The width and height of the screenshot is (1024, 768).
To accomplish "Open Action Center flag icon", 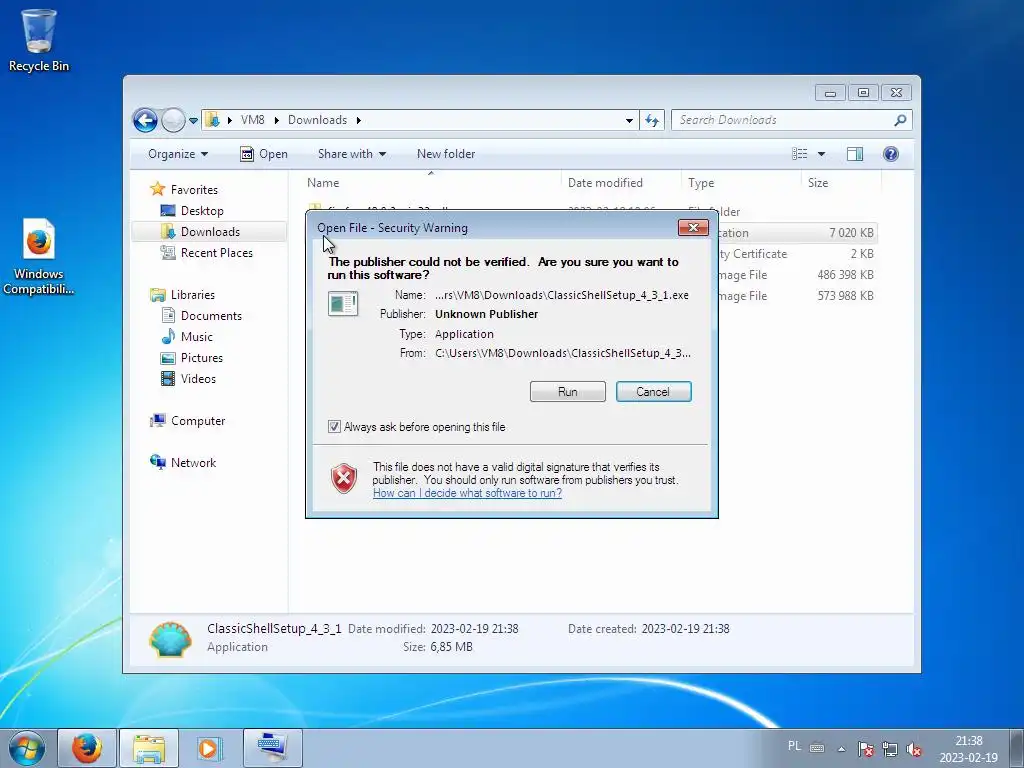I will (866, 749).
